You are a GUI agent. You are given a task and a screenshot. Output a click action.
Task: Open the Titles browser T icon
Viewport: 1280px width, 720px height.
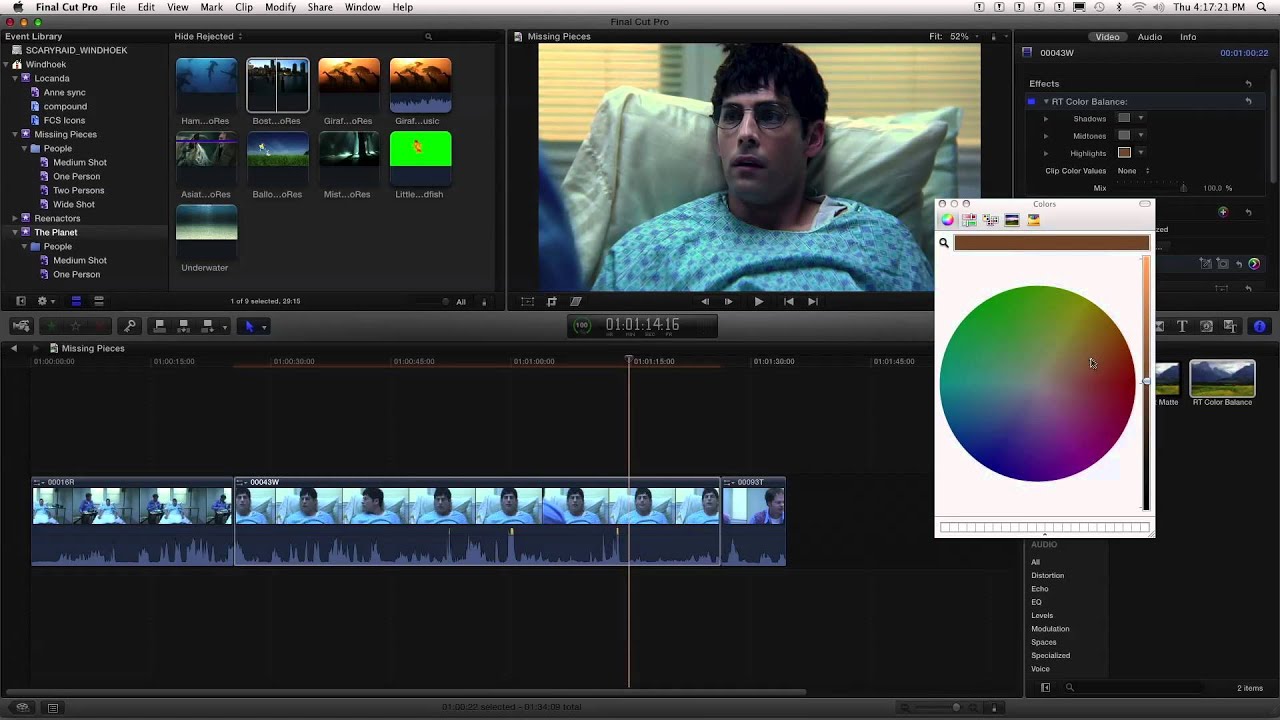(1182, 326)
